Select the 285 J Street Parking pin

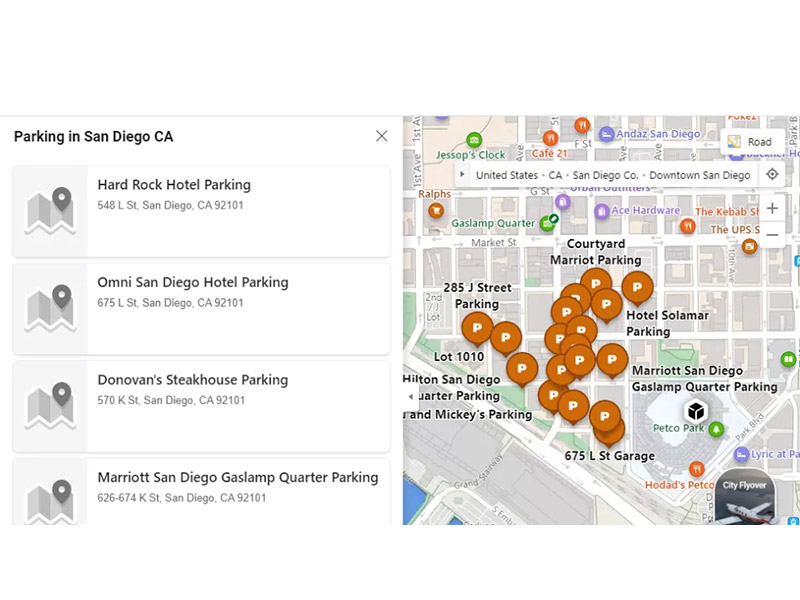point(477,329)
